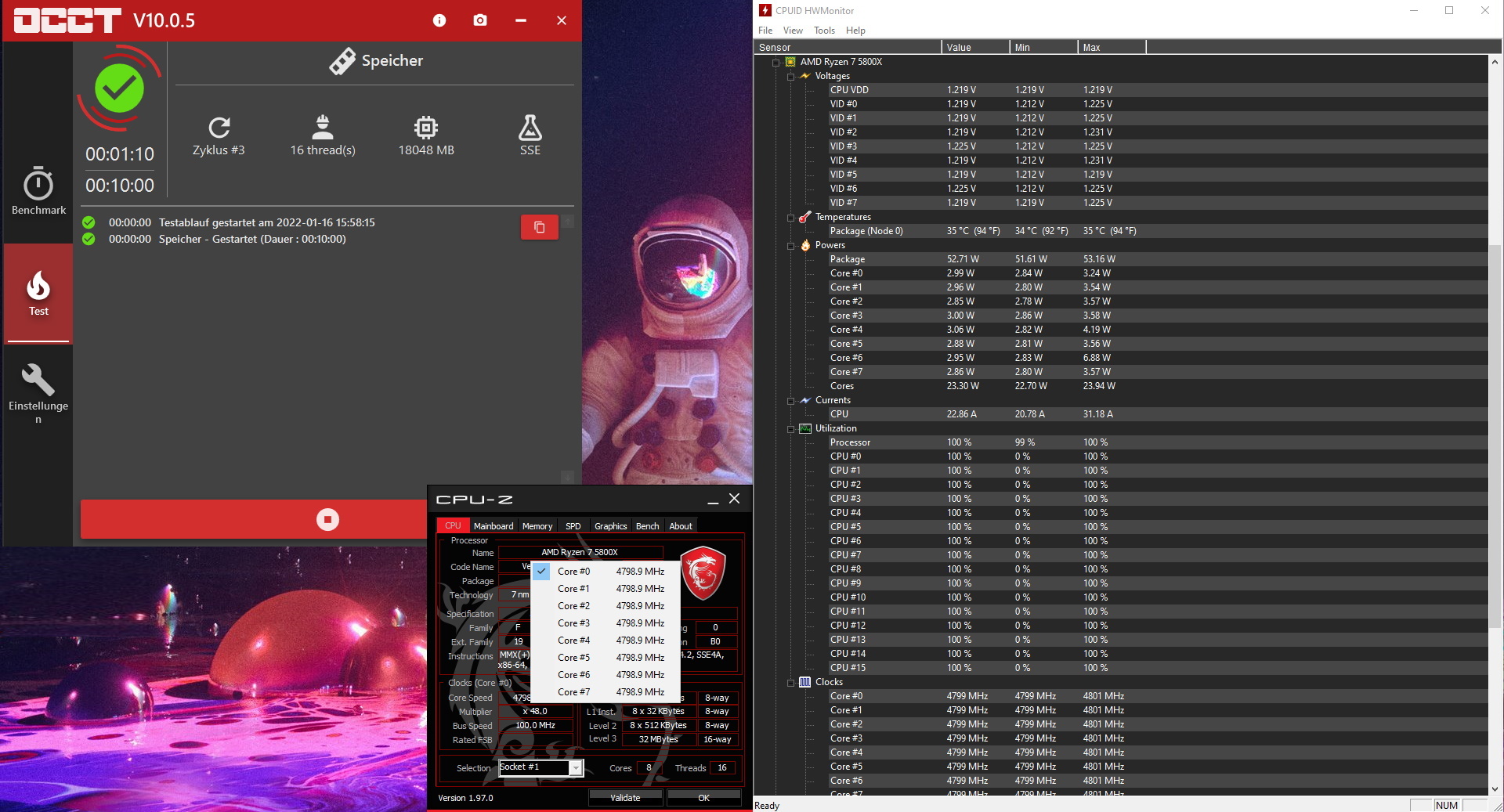1504x812 pixels.
Task: Click the Temperatures thermometer icon
Action: 804,217
